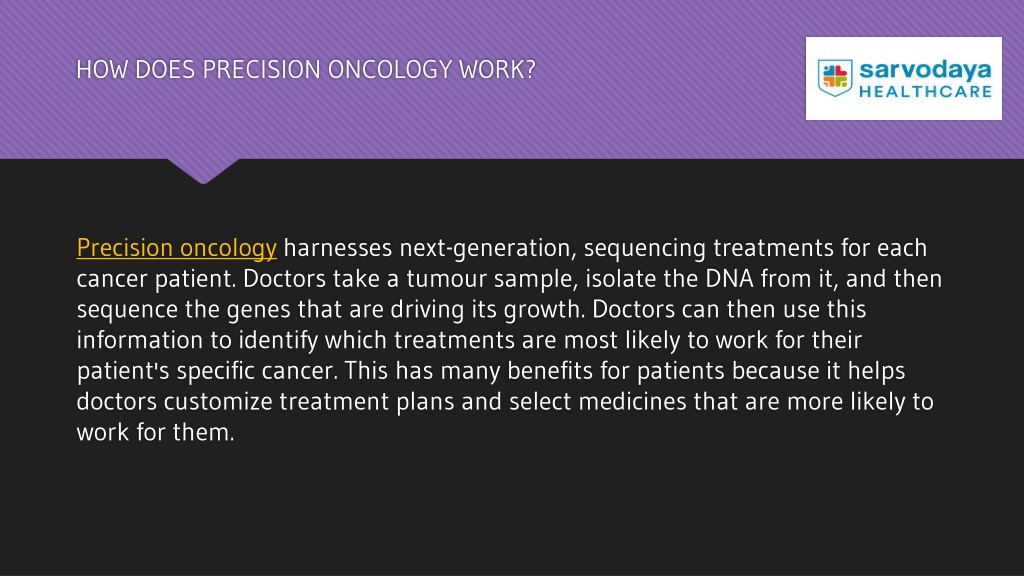The width and height of the screenshot is (1024, 576).
Task: Open the Precision oncology hyperlink
Action: [x=176, y=248]
